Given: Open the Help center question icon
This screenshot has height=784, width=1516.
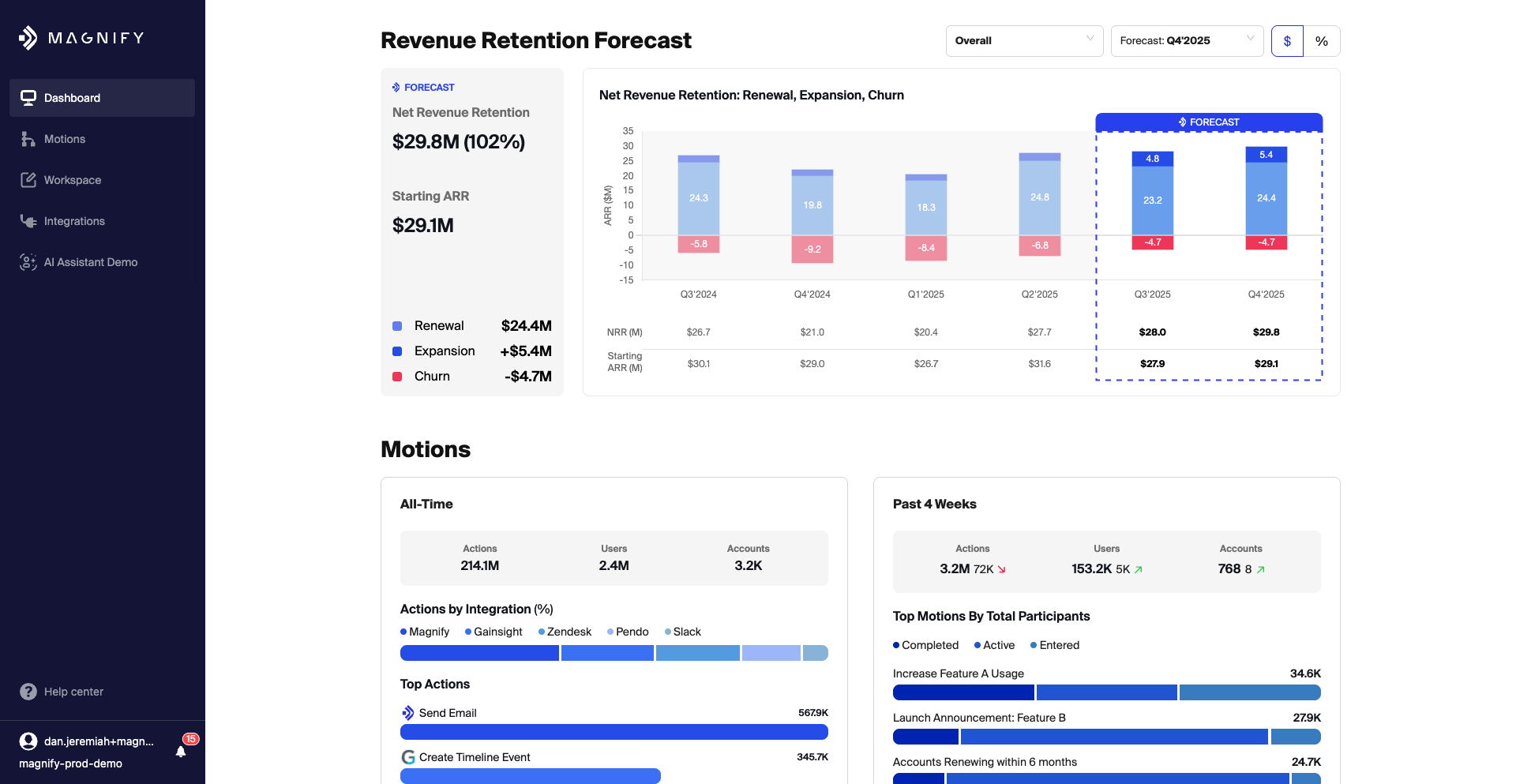Looking at the screenshot, I should (x=28, y=692).
